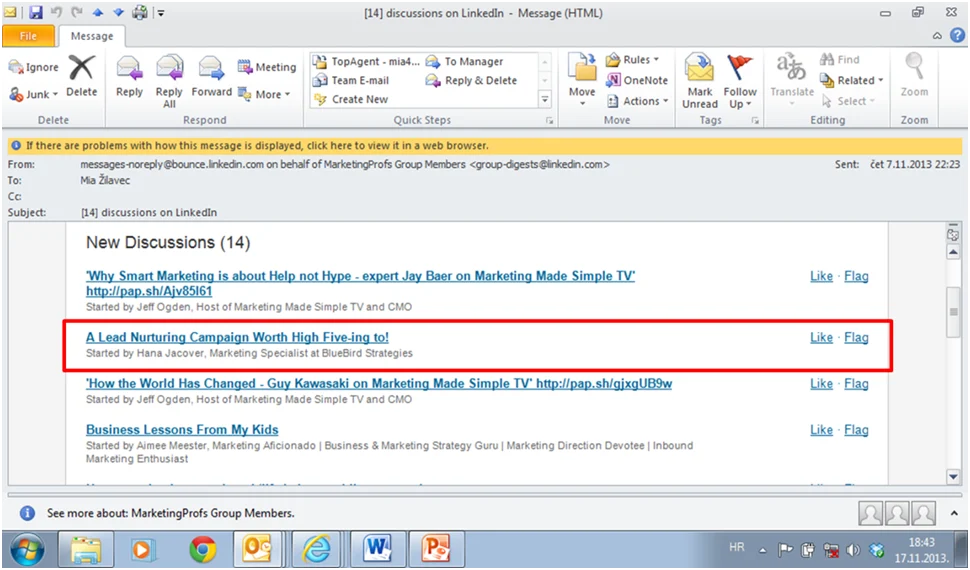The width and height of the screenshot is (970, 570).
Task: Select To Manager quick step
Action: coord(465,61)
